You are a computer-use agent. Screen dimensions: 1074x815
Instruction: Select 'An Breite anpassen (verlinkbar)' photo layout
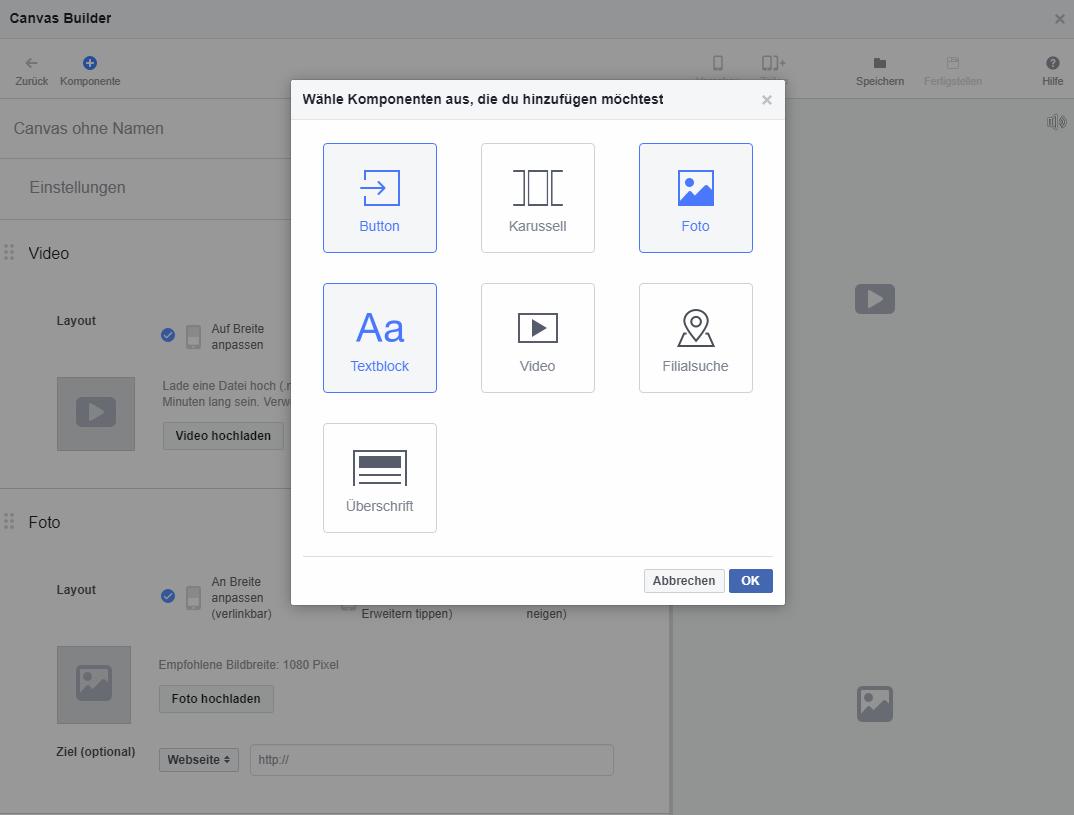pyautogui.click(x=168, y=596)
